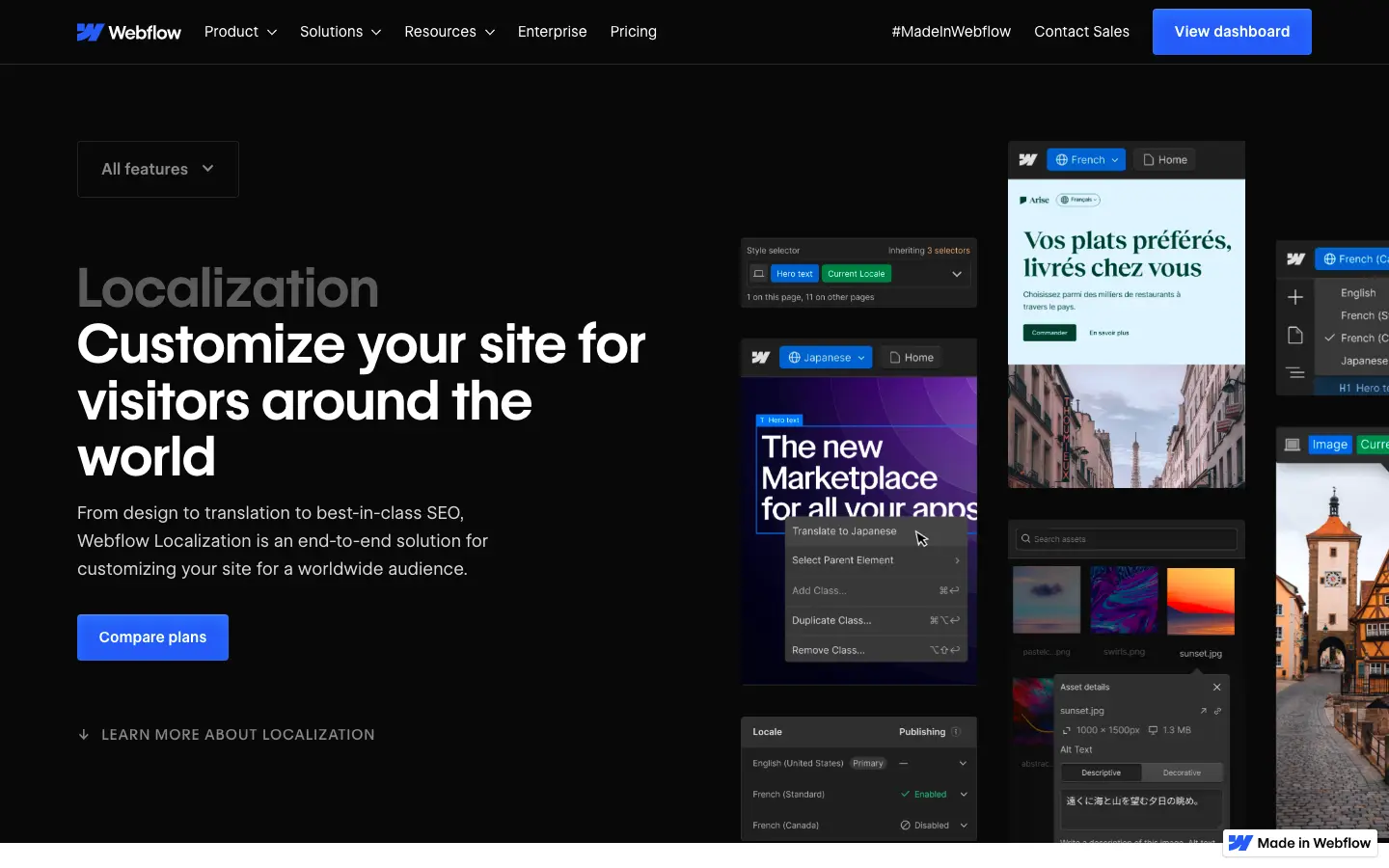1389x868 pixels.
Task: Expand the style selector chevron
Action: 957,274
